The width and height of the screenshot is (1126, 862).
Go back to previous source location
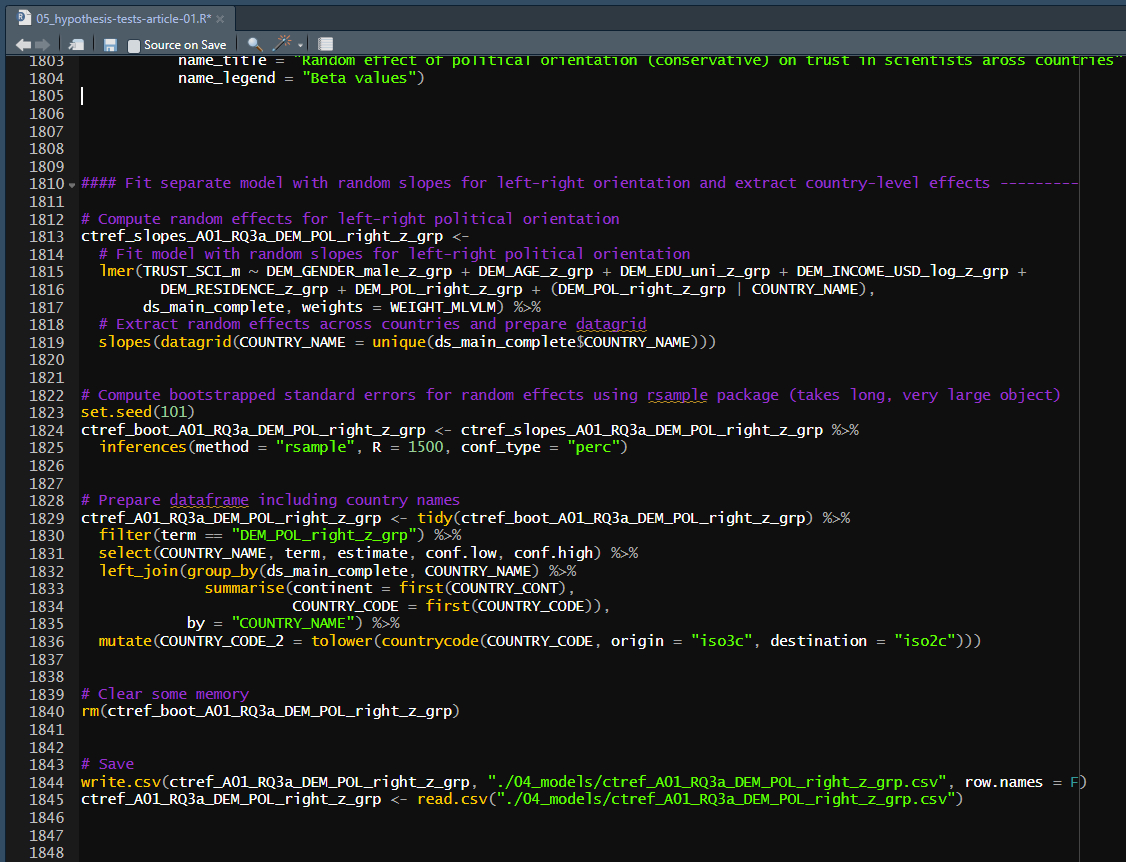(x=22, y=44)
